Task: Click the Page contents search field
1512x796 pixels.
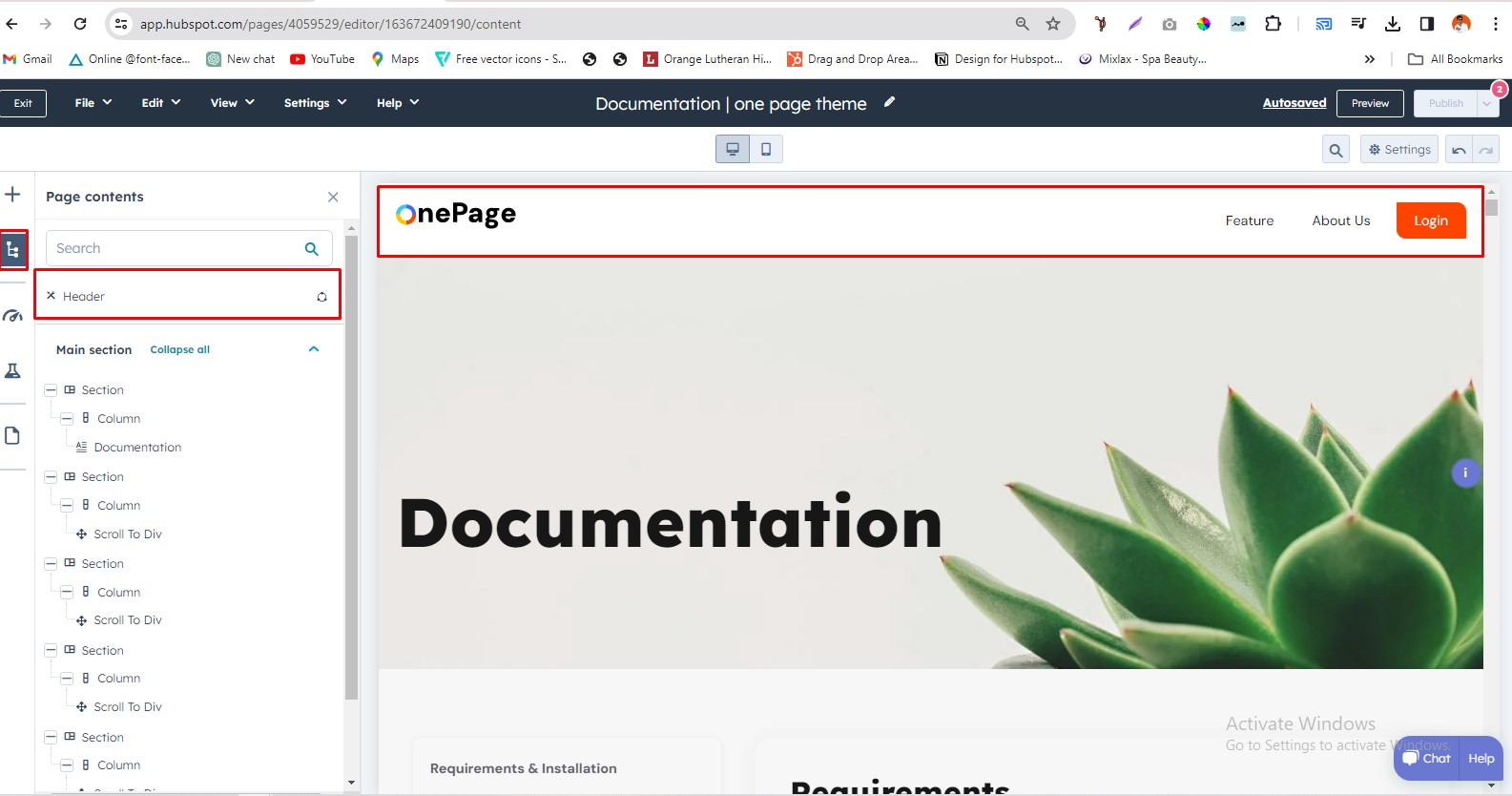Action: [x=176, y=248]
